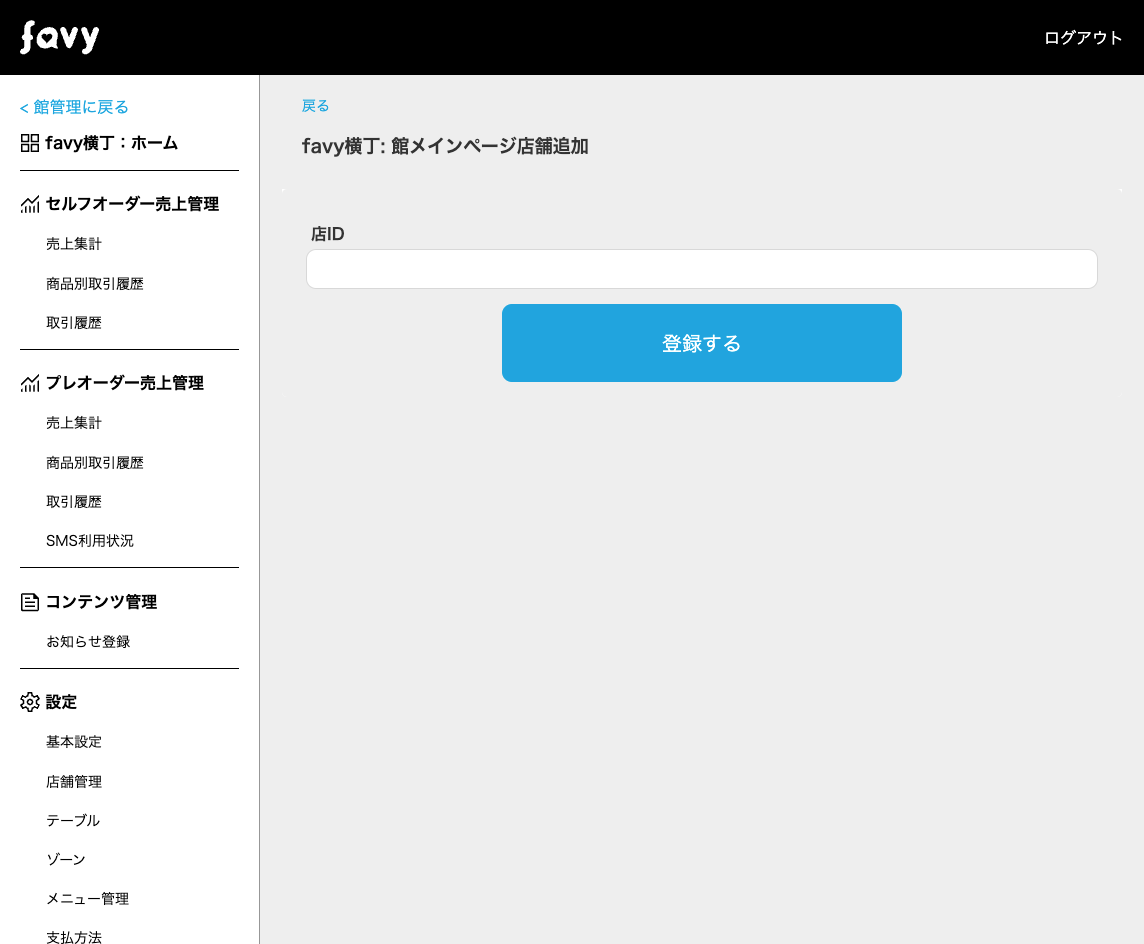
Task: Open 取引履歴 under セルフオーダー売上管理
Action: click(74, 322)
